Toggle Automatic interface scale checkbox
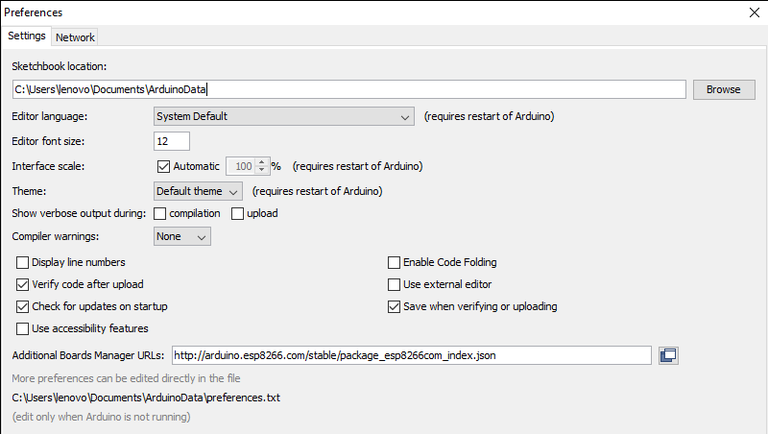Screen dimensions: 768x434 pyautogui.click(x=165, y=166)
